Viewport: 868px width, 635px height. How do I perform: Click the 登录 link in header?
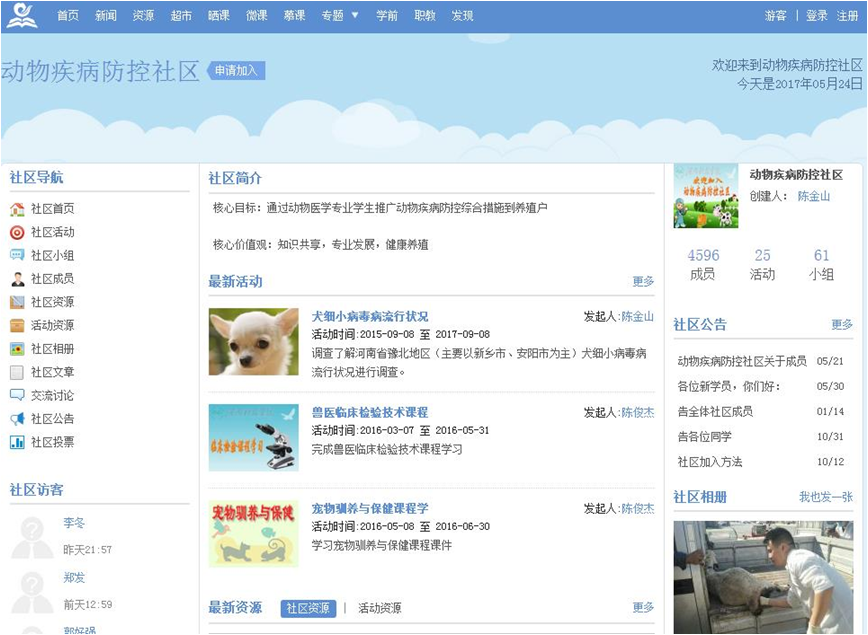pyautogui.click(x=817, y=16)
